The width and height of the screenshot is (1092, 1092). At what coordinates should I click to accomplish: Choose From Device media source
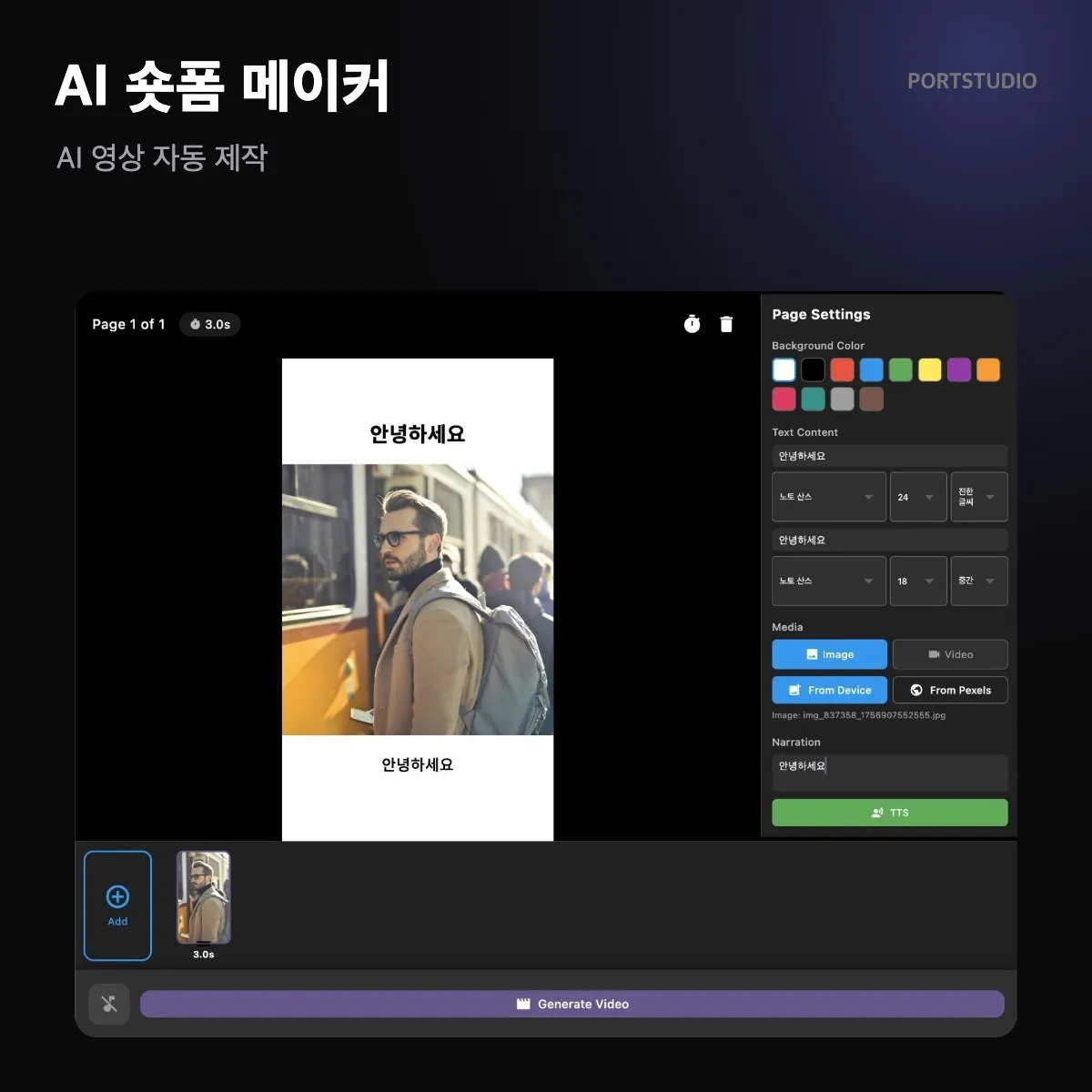point(829,690)
